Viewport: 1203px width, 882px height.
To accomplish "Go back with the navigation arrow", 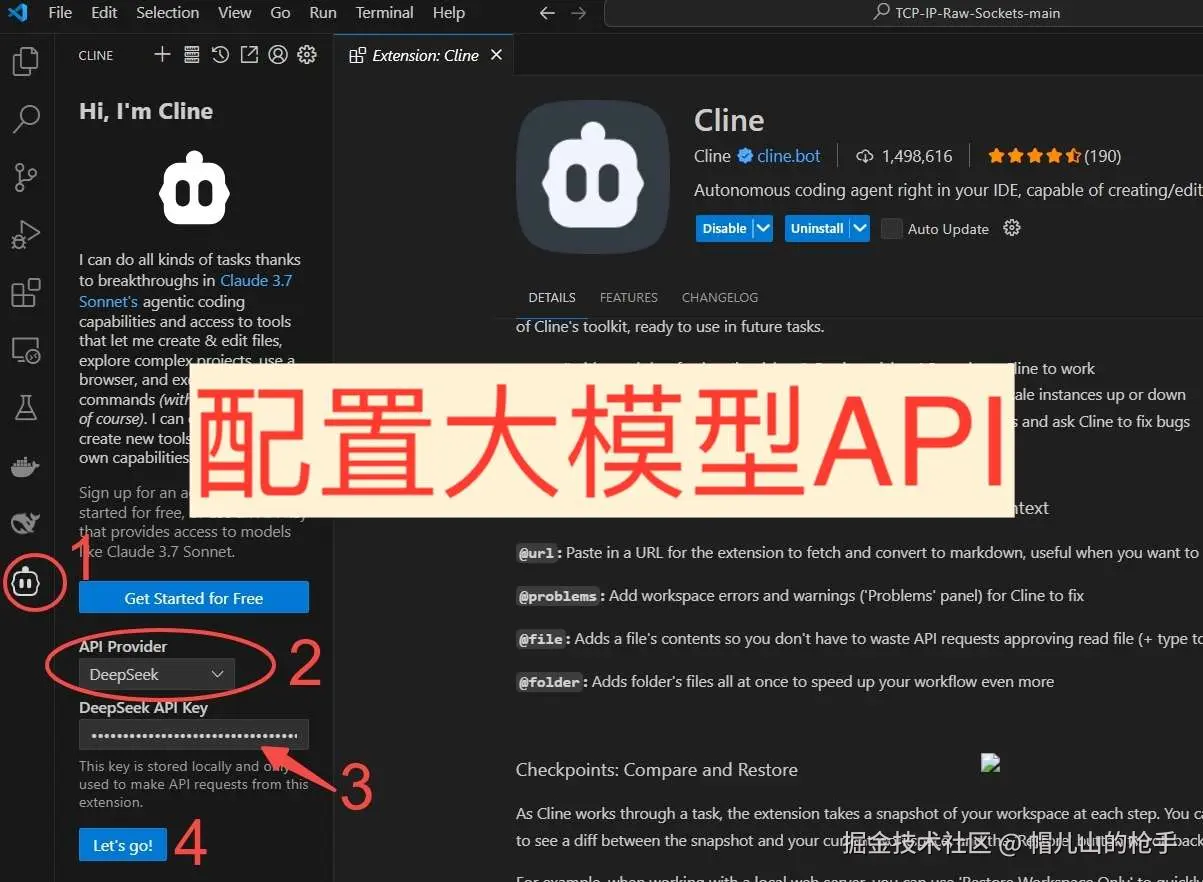I will [547, 13].
